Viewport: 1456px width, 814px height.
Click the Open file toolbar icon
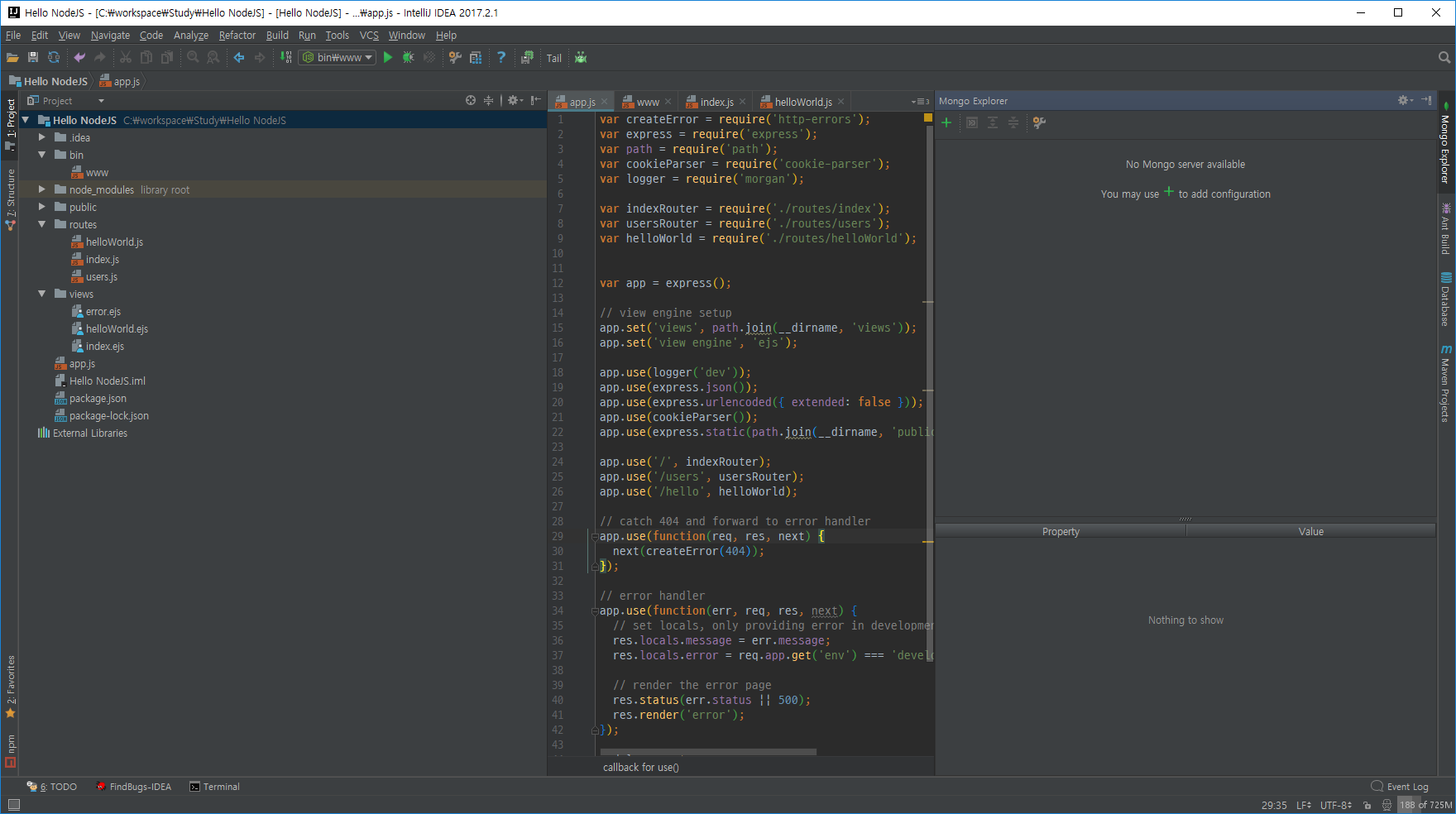12,58
